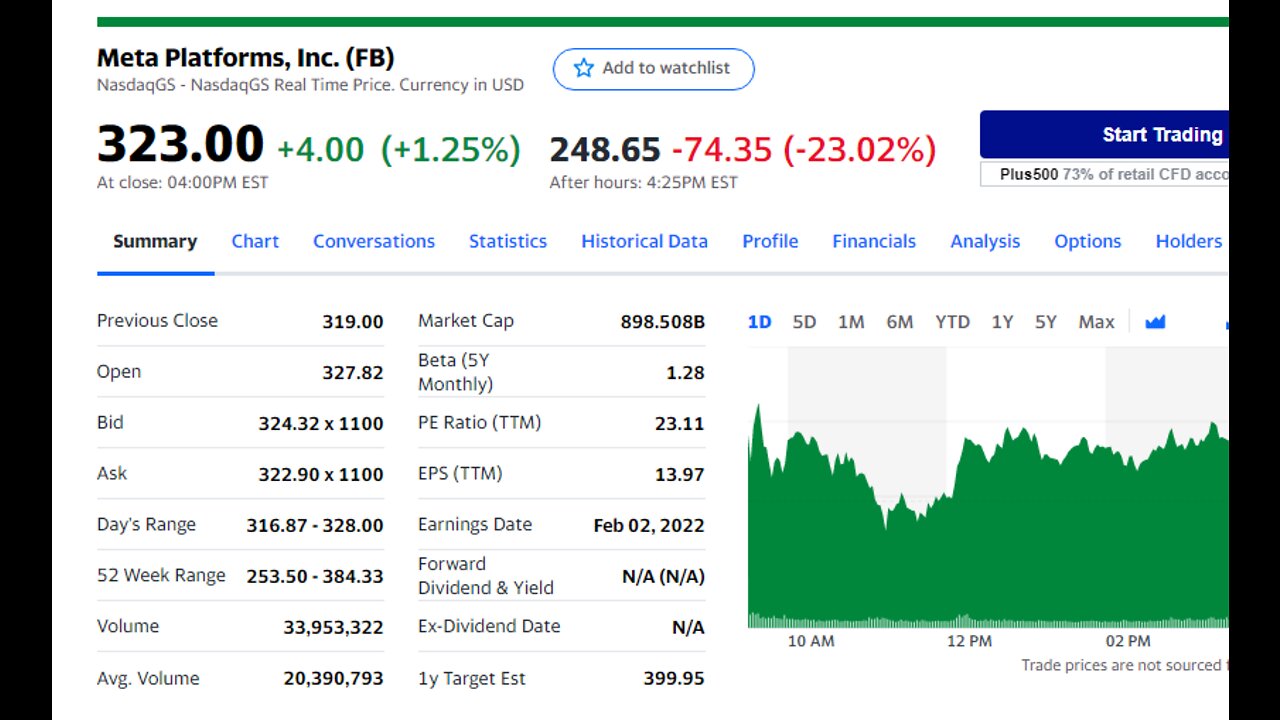The width and height of the screenshot is (1280, 720).
Task: Open the Holders tab
Action: click(1189, 241)
